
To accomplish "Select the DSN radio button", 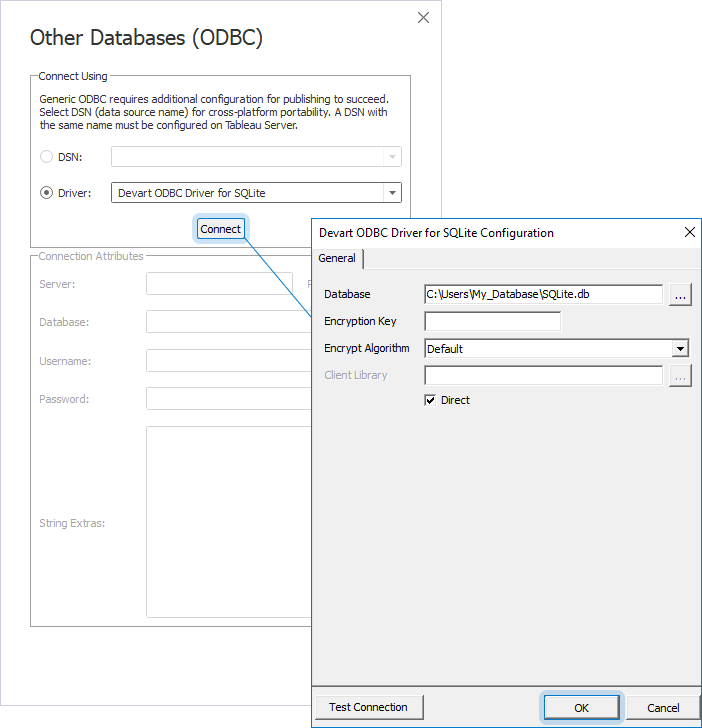I will tap(46, 157).
